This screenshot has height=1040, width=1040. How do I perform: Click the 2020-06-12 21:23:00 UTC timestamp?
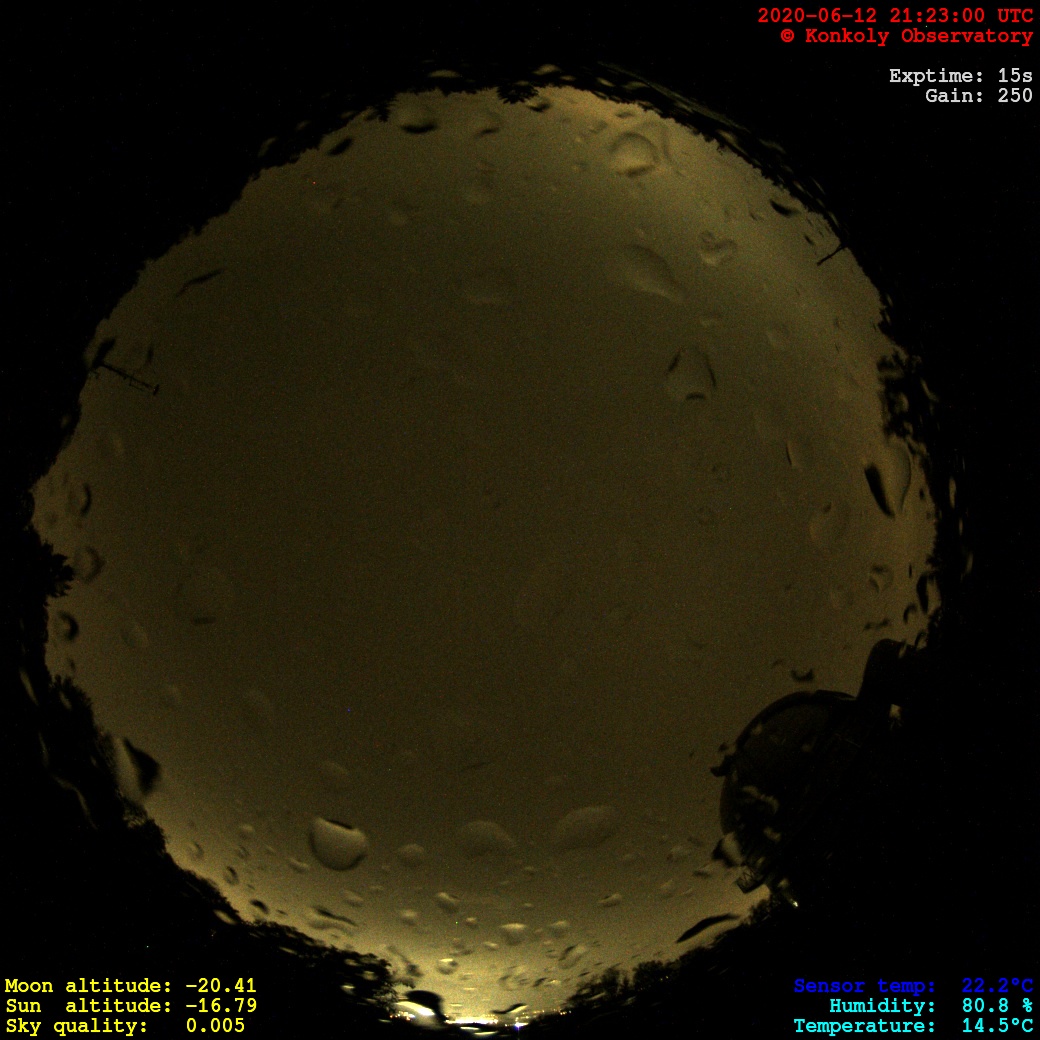tap(894, 16)
